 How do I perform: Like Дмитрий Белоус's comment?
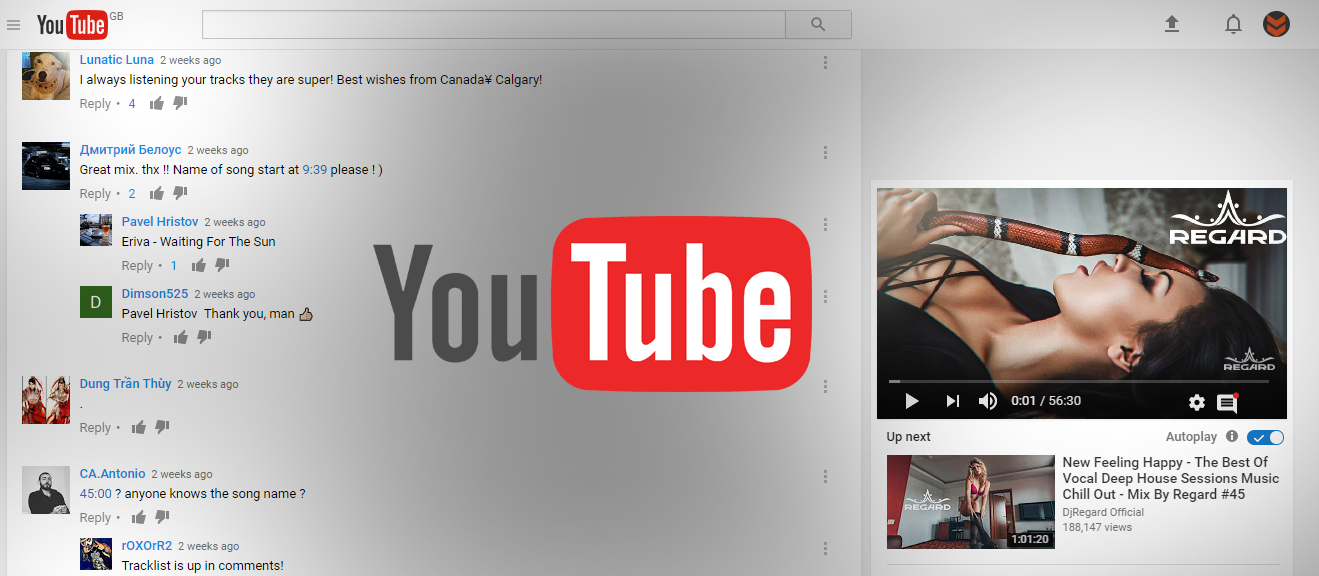coord(157,193)
